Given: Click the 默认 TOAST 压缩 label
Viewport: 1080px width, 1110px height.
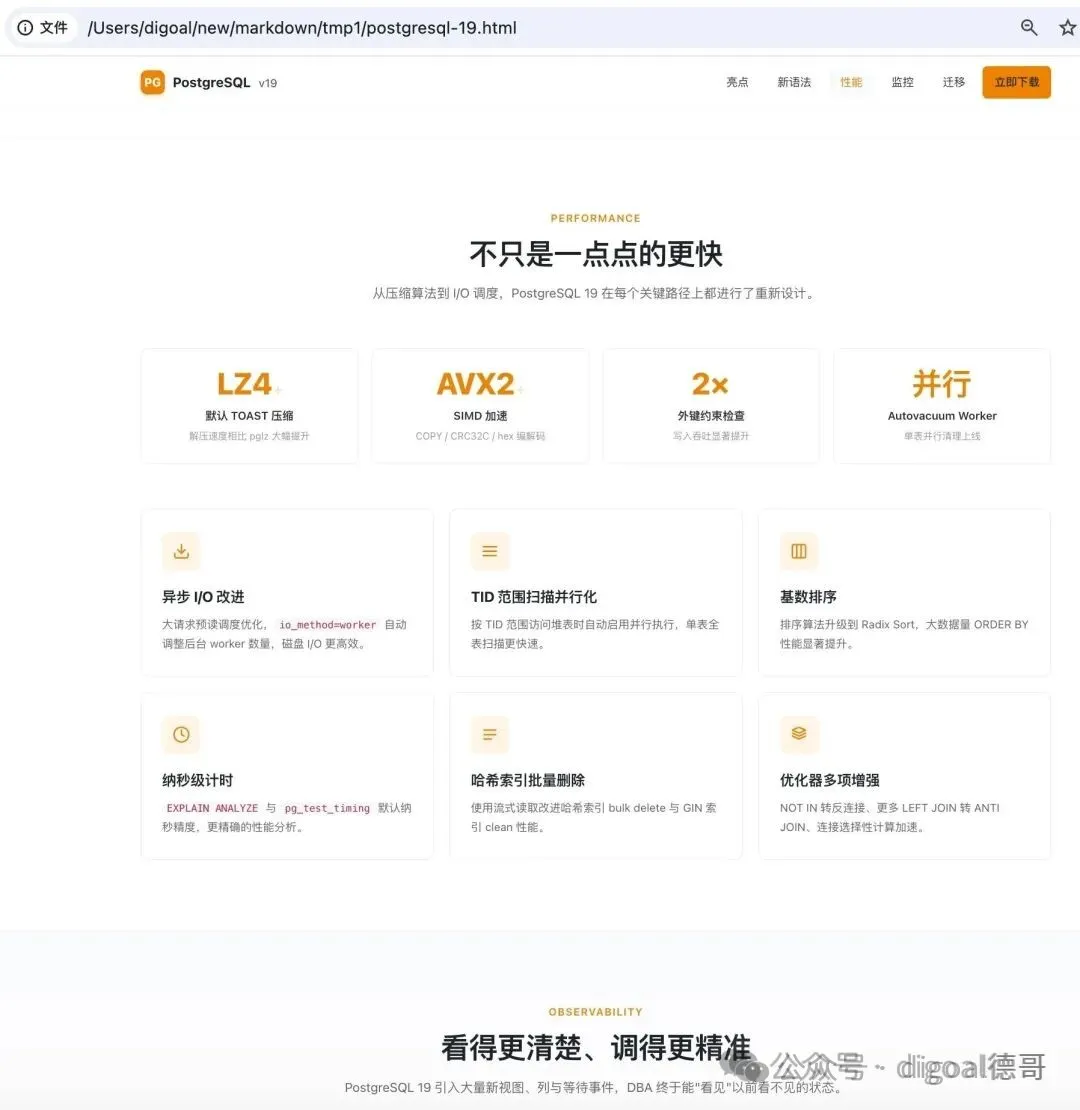Looking at the screenshot, I should [249, 416].
